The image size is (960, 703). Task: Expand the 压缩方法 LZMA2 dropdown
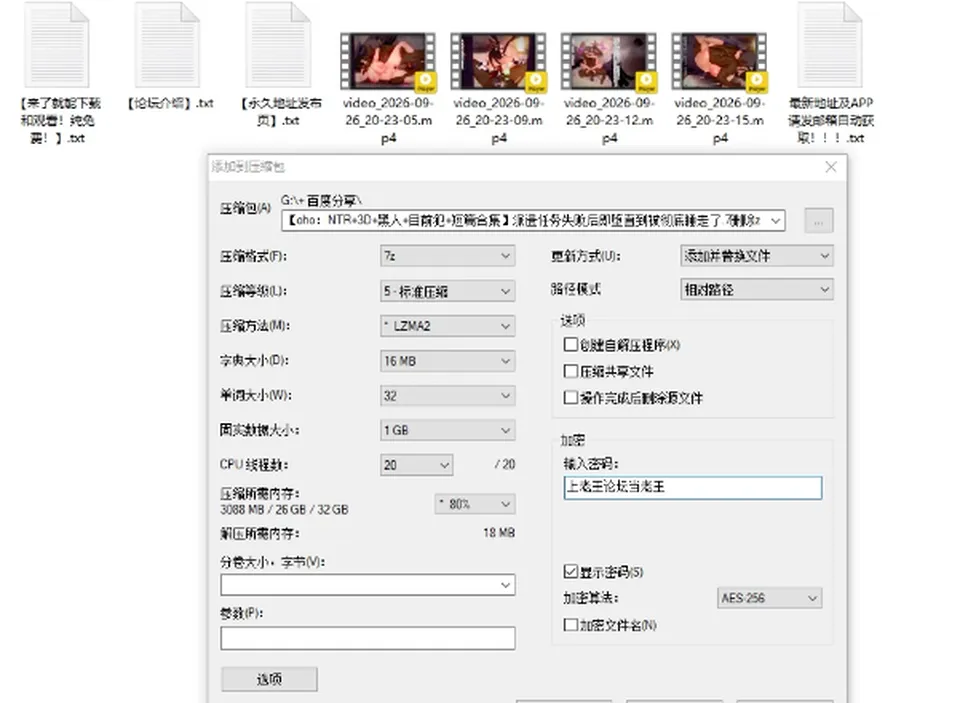point(448,326)
